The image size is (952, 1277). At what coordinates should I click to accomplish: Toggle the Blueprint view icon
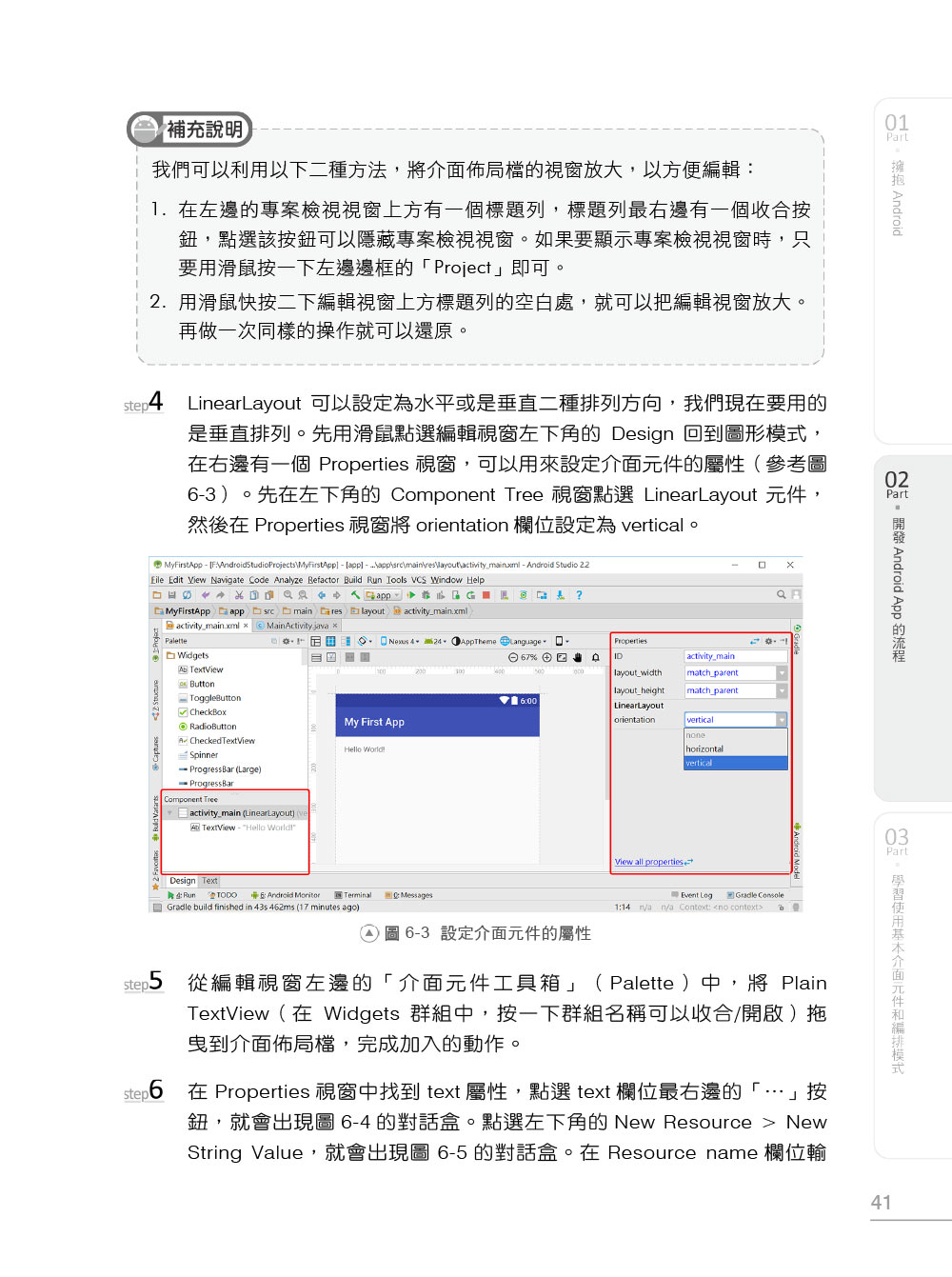coord(330,641)
